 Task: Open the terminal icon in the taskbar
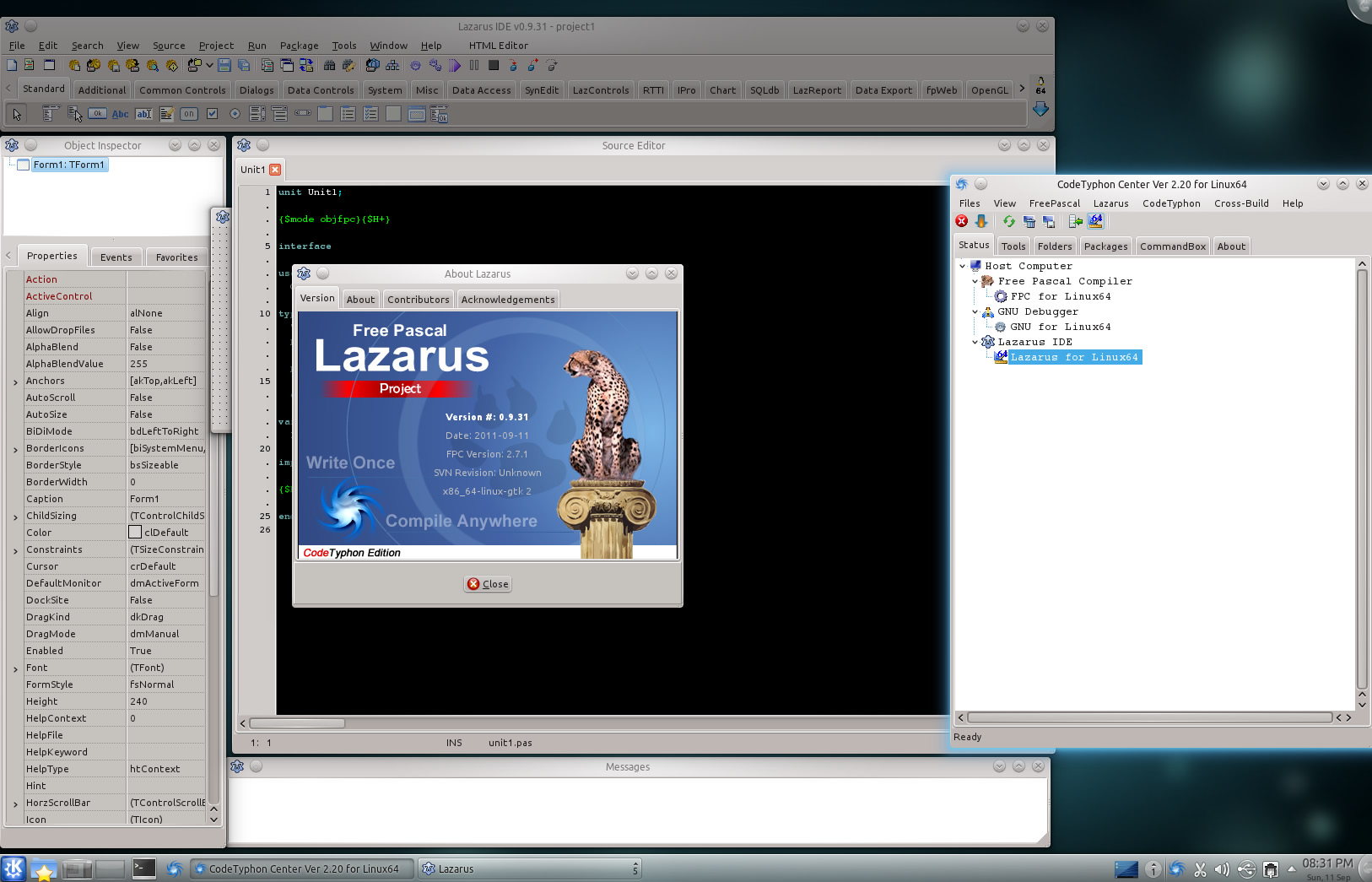(x=144, y=868)
